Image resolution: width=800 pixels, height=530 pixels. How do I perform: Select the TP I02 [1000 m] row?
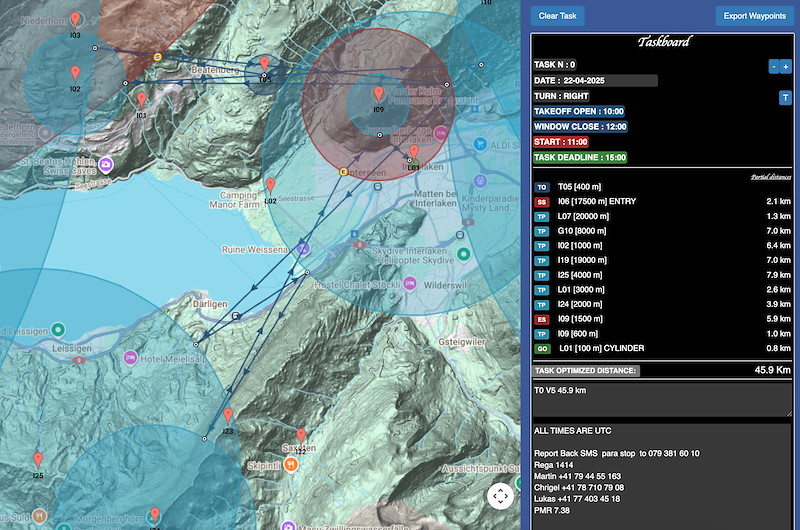[x=662, y=245]
